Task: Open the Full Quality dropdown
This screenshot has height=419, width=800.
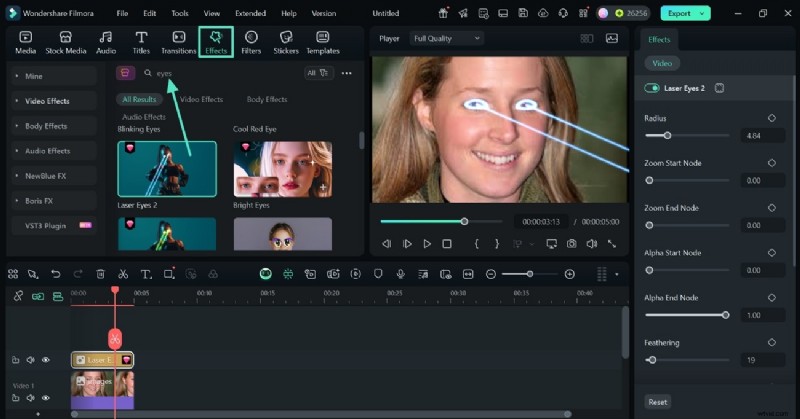Action: point(446,38)
